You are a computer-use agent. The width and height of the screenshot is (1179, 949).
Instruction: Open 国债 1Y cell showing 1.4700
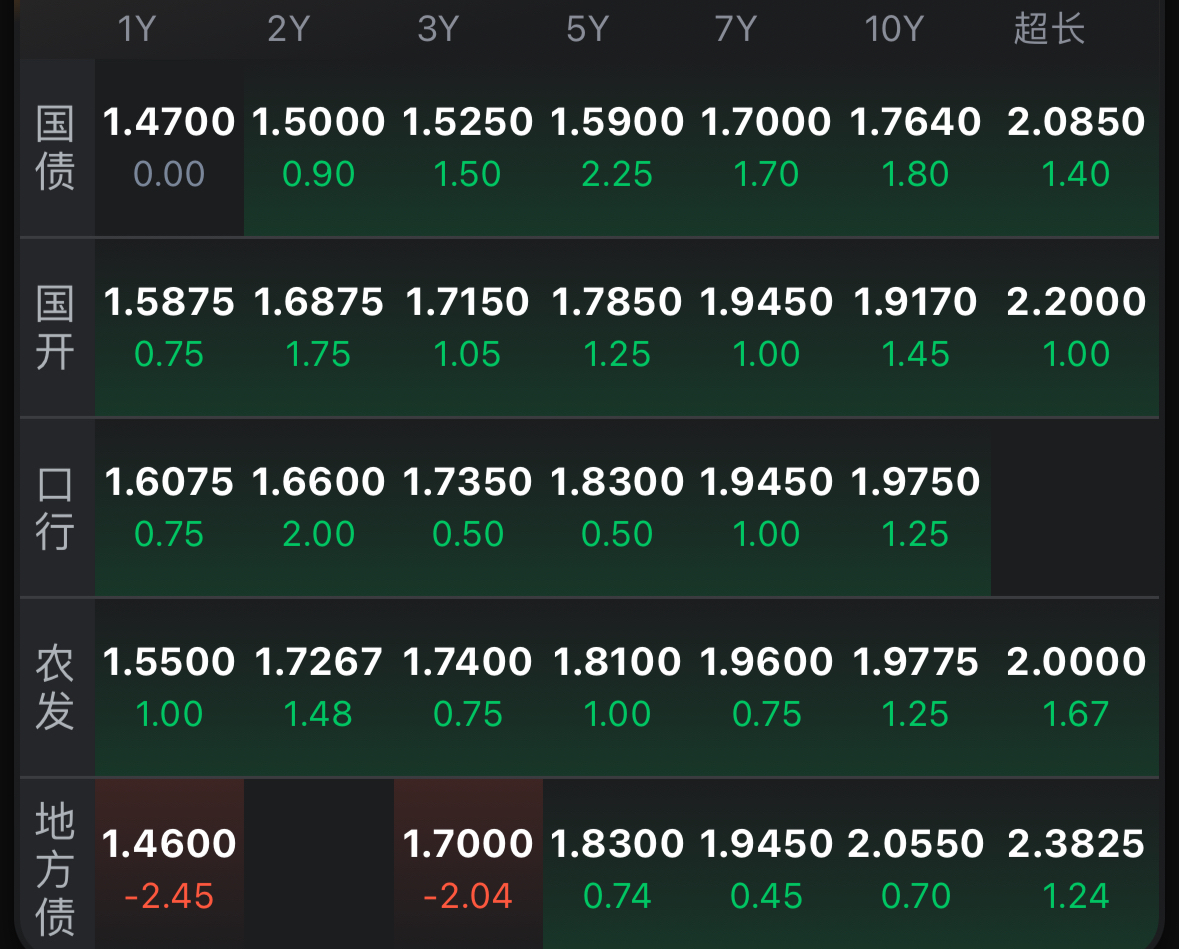click(169, 148)
